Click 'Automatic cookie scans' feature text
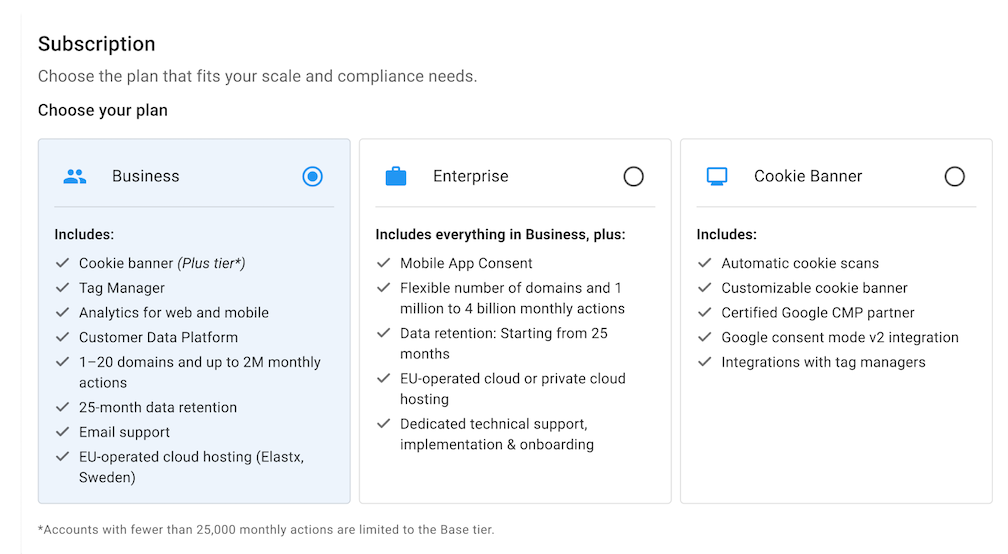Screen dimensions: 1008x554 point(800,264)
